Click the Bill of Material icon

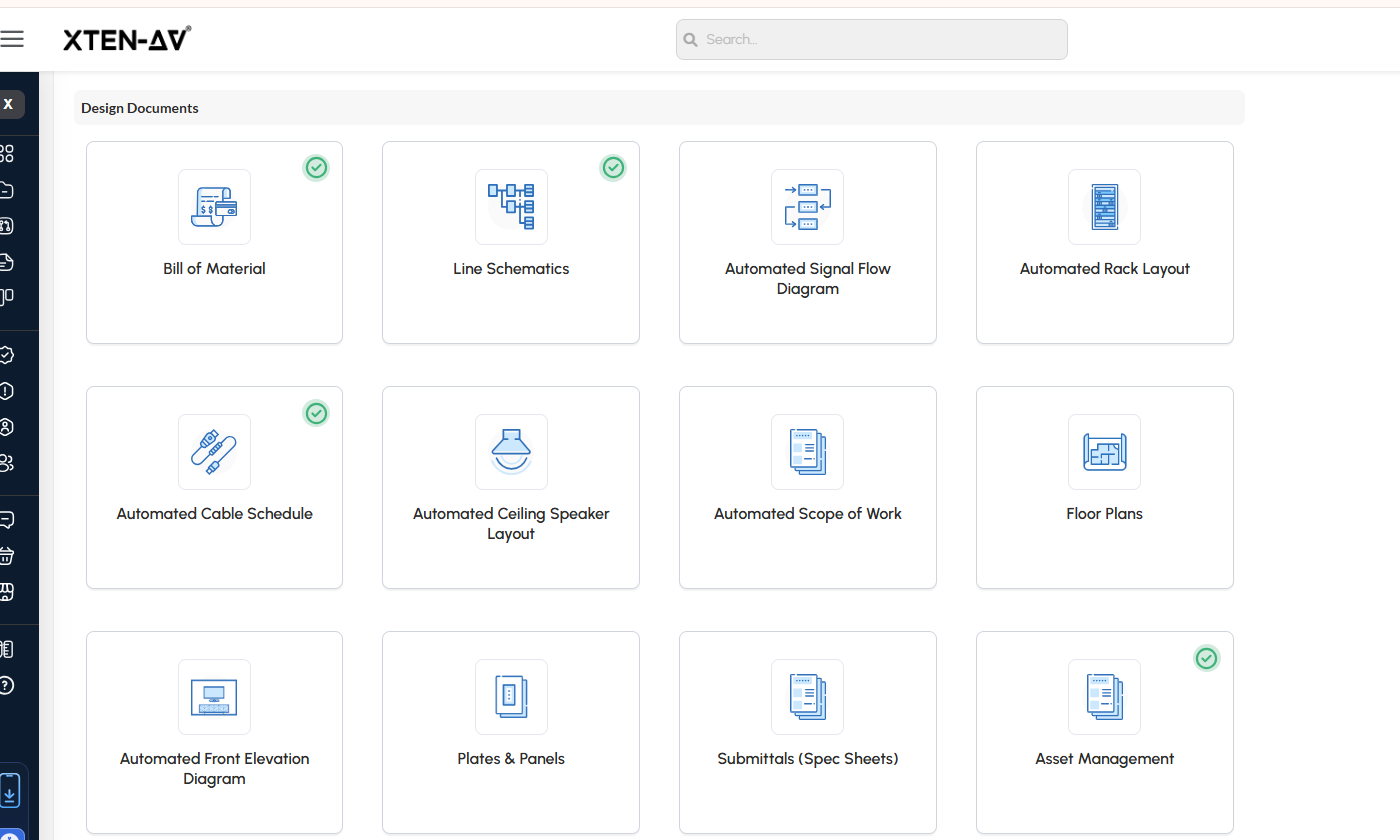coord(214,207)
